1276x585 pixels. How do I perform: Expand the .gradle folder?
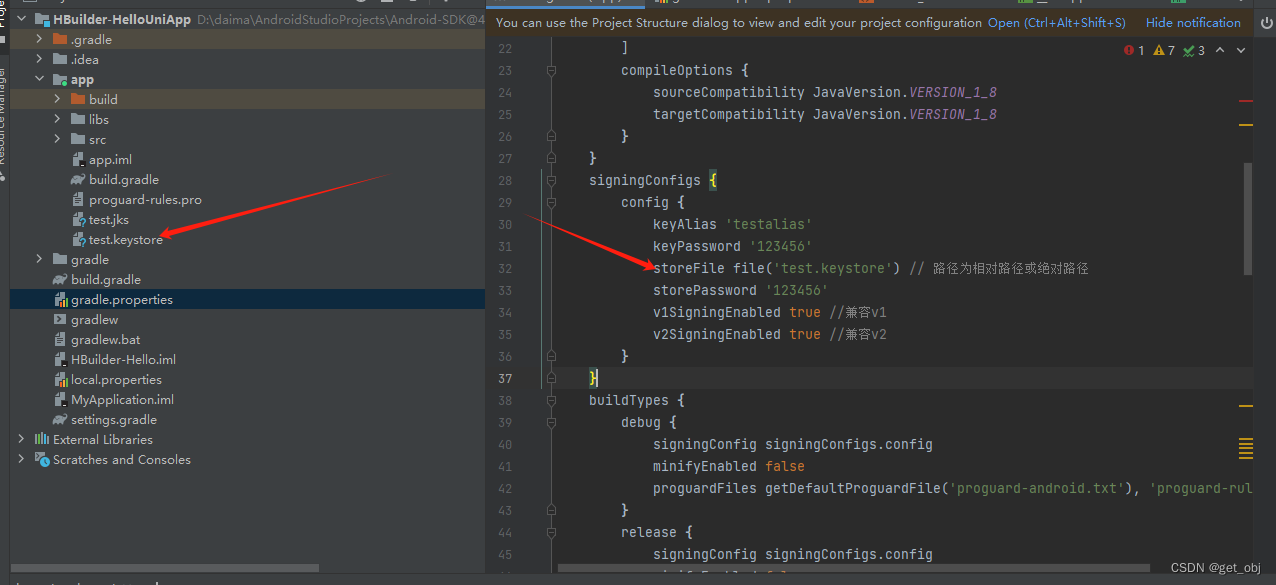[39, 40]
